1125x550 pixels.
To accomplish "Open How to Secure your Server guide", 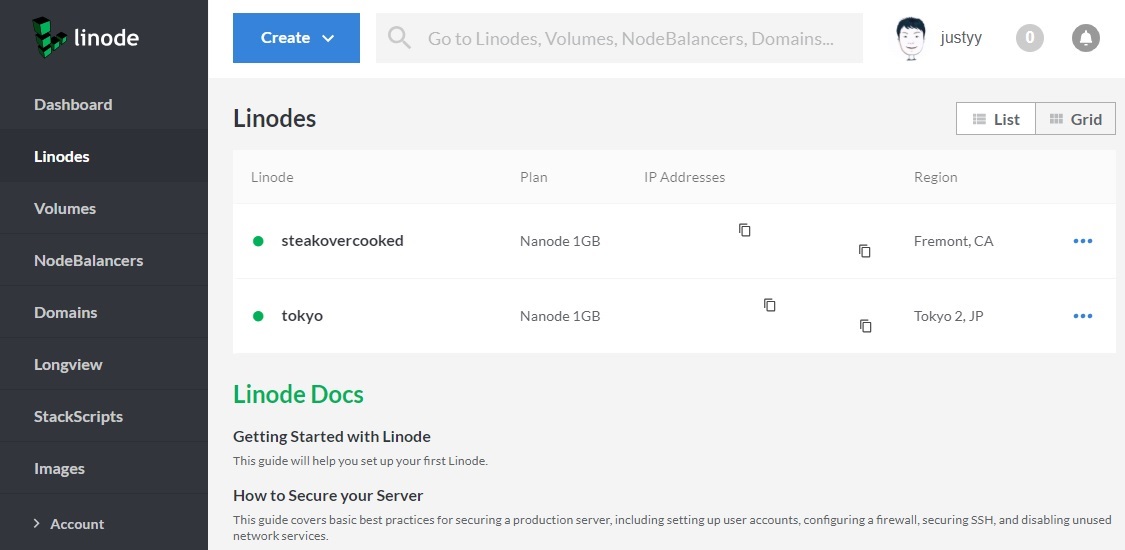I will [328, 496].
